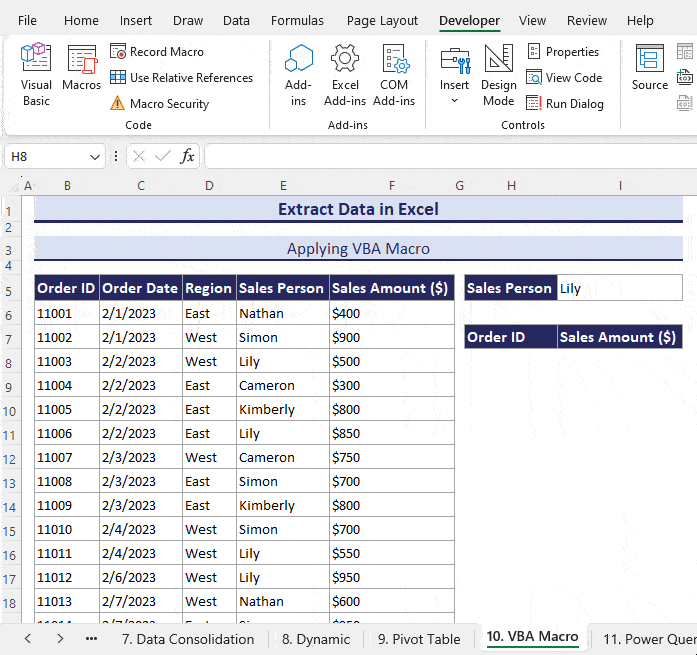
Task: Switch to the Formulas ribbon tab
Action: (x=297, y=21)
